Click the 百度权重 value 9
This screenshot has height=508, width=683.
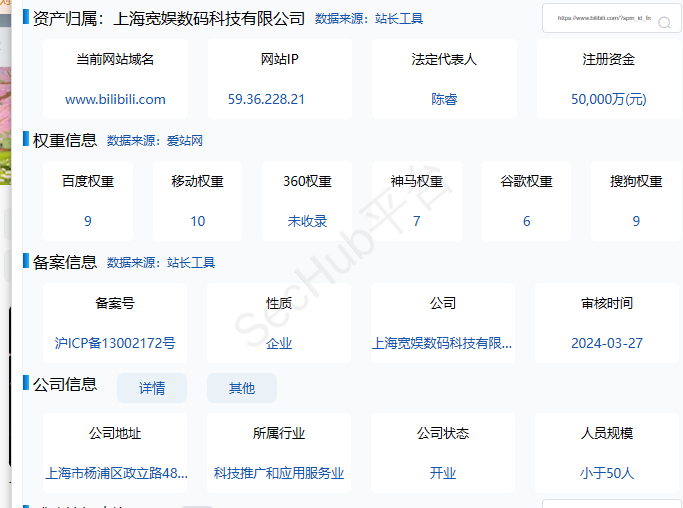[x=88, y=221]
